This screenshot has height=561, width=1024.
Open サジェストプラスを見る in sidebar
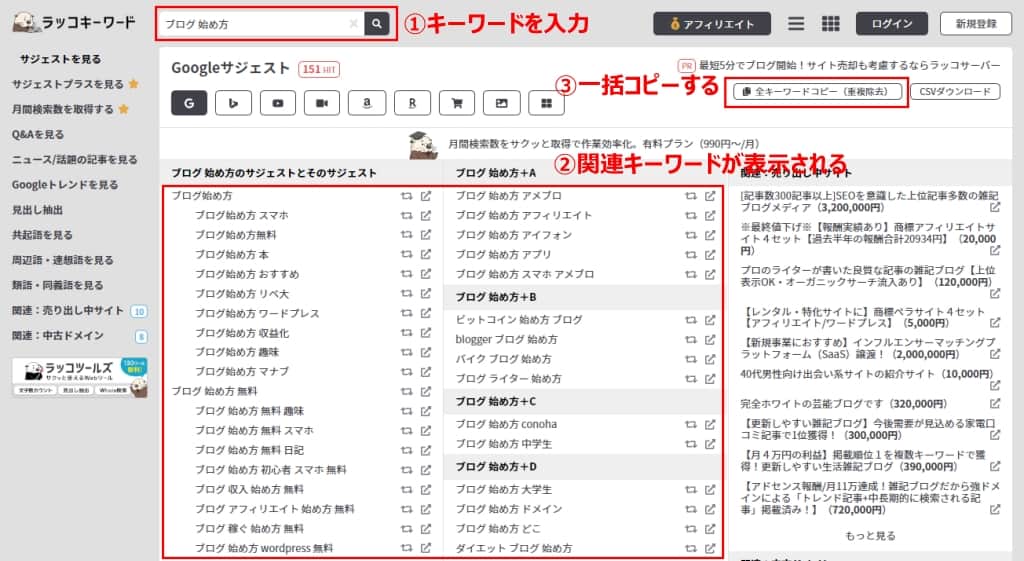click(x=68, y=84)
